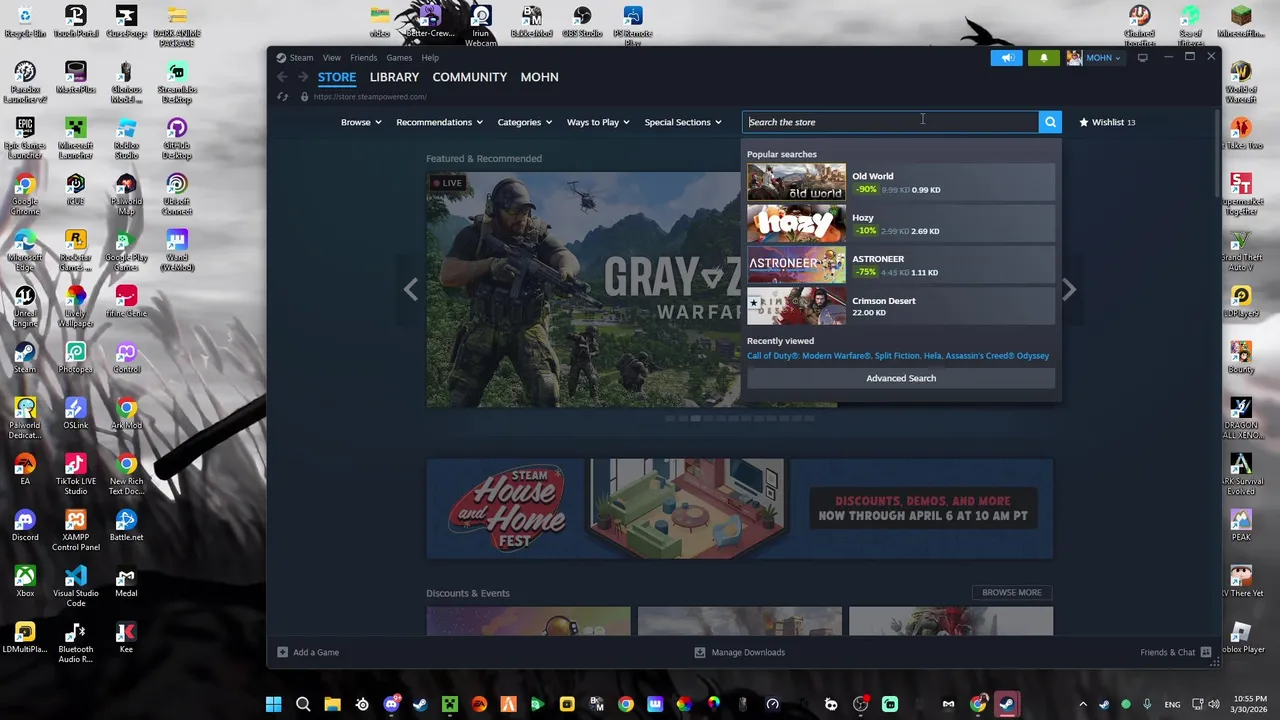The image size is (1280, 720).
Task: Show hidden system tray icons chevron
Action: (x=1082, y=704)
